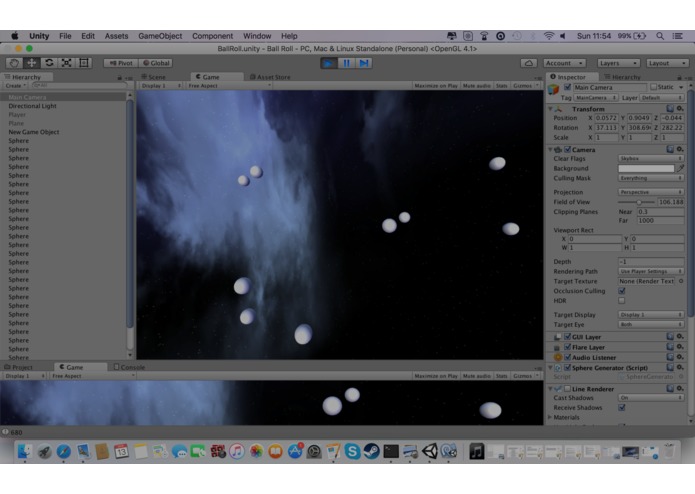Open Skype from the Dock
This screenshot has height=494, width=695.
click(x=352, y=451)
